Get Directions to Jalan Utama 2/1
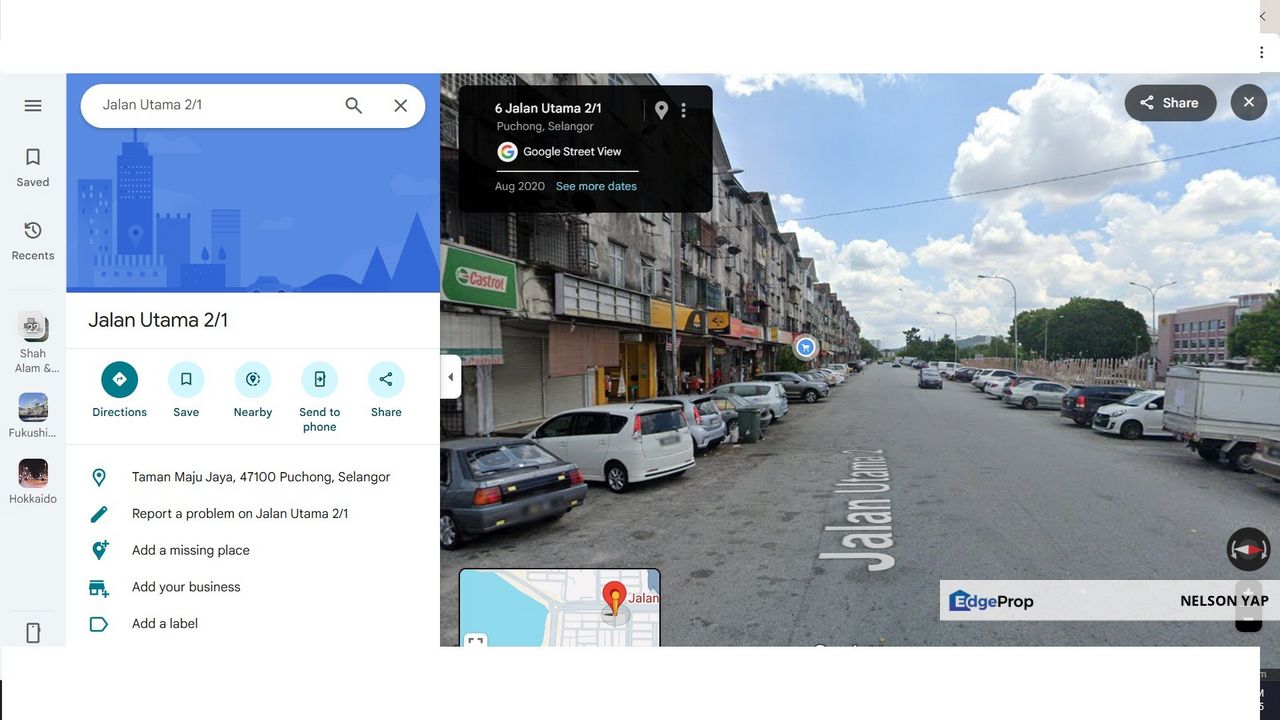This screenshot has width=1280, height=720. [119, 379]
